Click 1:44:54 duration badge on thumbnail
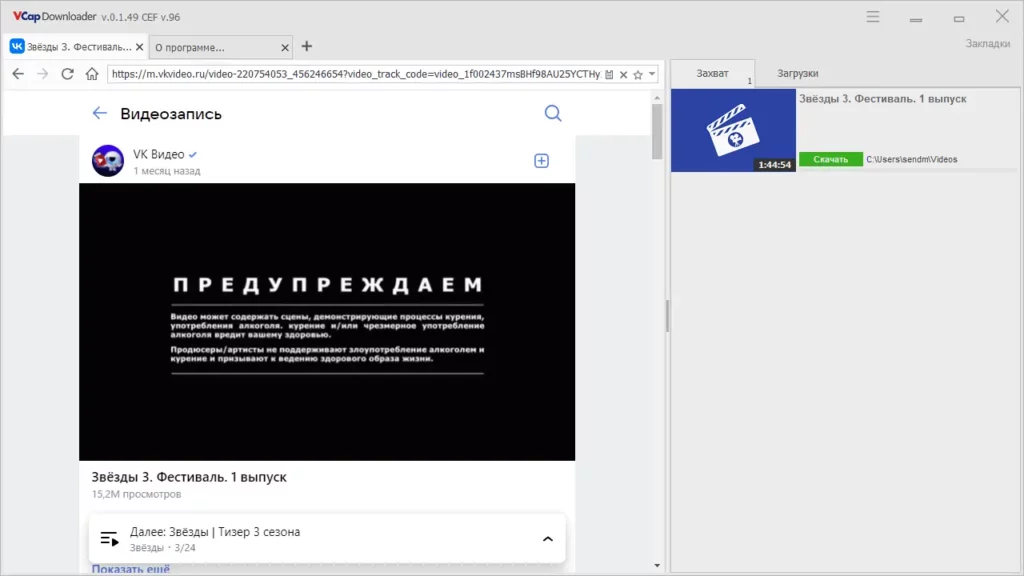The width and height of the screenshot is (1024, 576). pos(775,165)
